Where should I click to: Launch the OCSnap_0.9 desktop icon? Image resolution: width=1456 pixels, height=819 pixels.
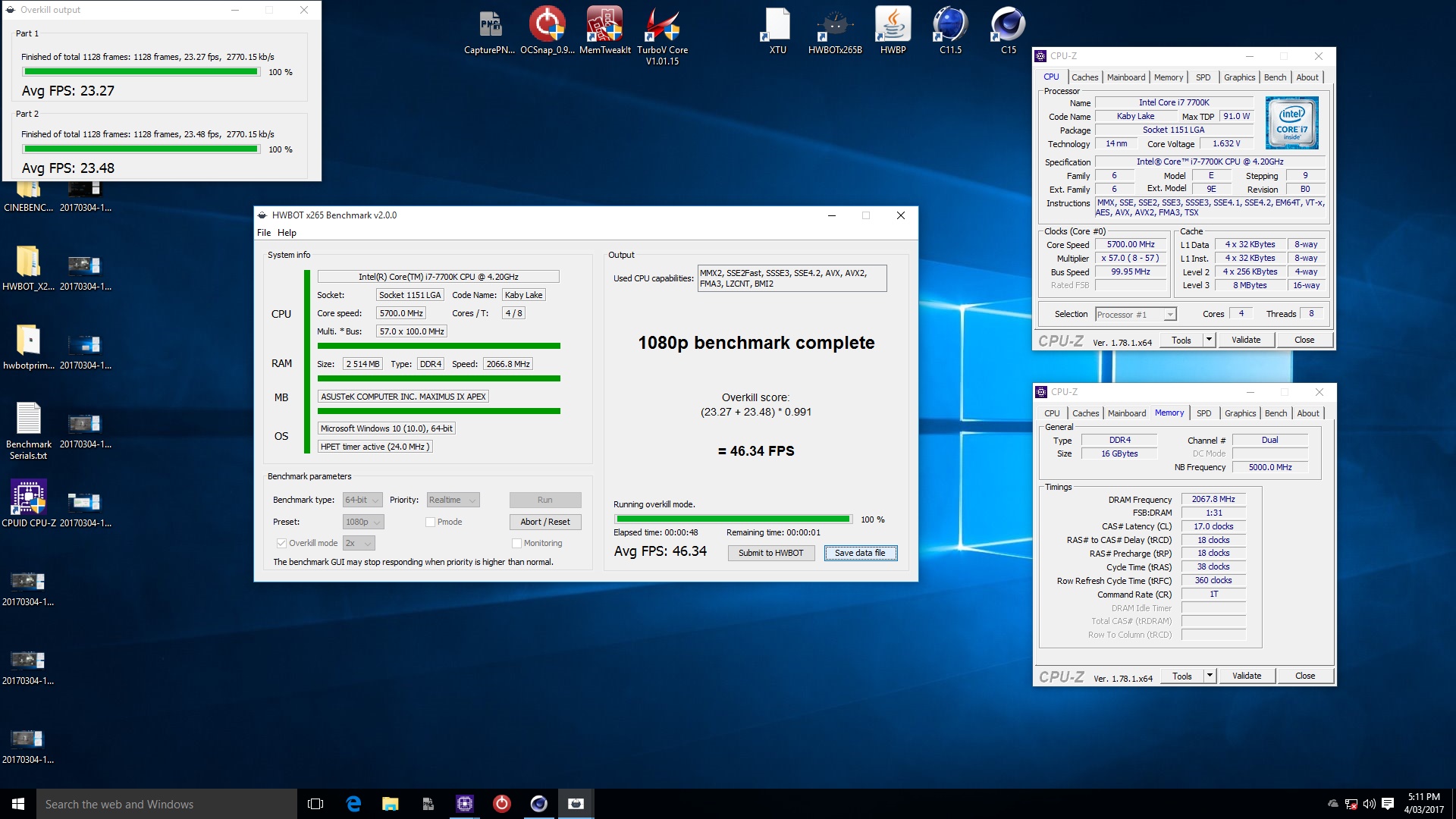click(x=547, y=30)
